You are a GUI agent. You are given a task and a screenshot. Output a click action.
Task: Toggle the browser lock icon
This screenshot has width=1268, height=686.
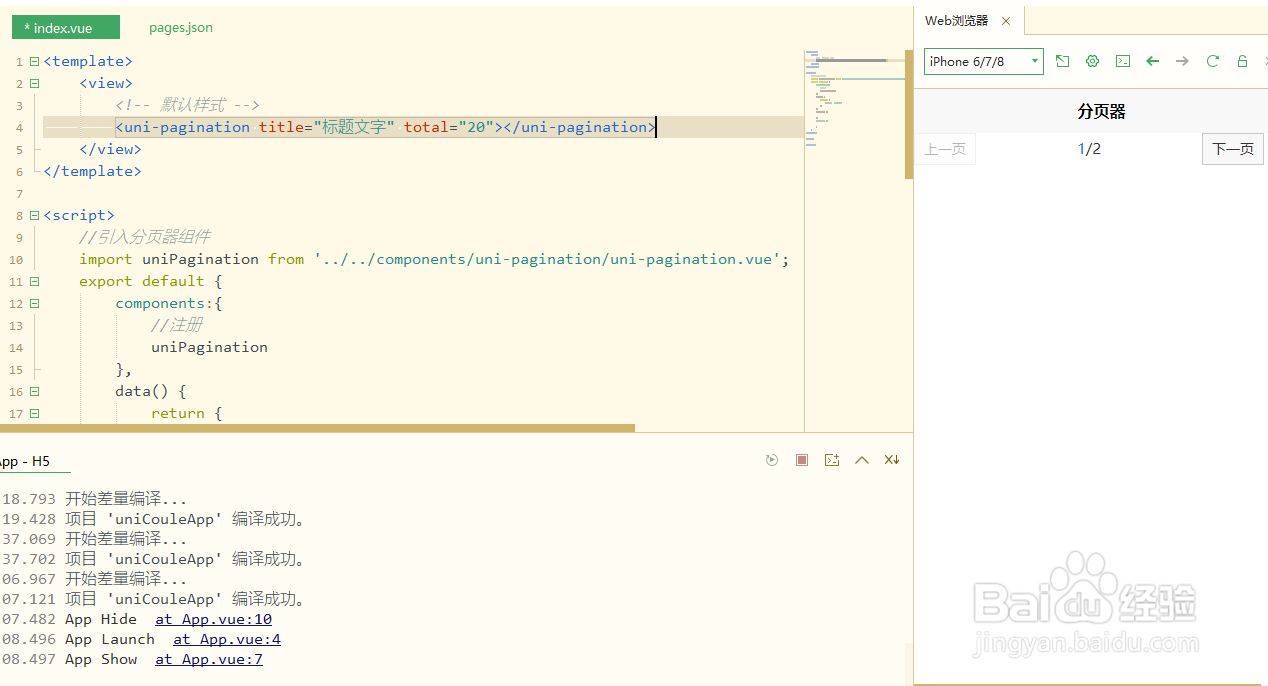(x=1243, y=61)
